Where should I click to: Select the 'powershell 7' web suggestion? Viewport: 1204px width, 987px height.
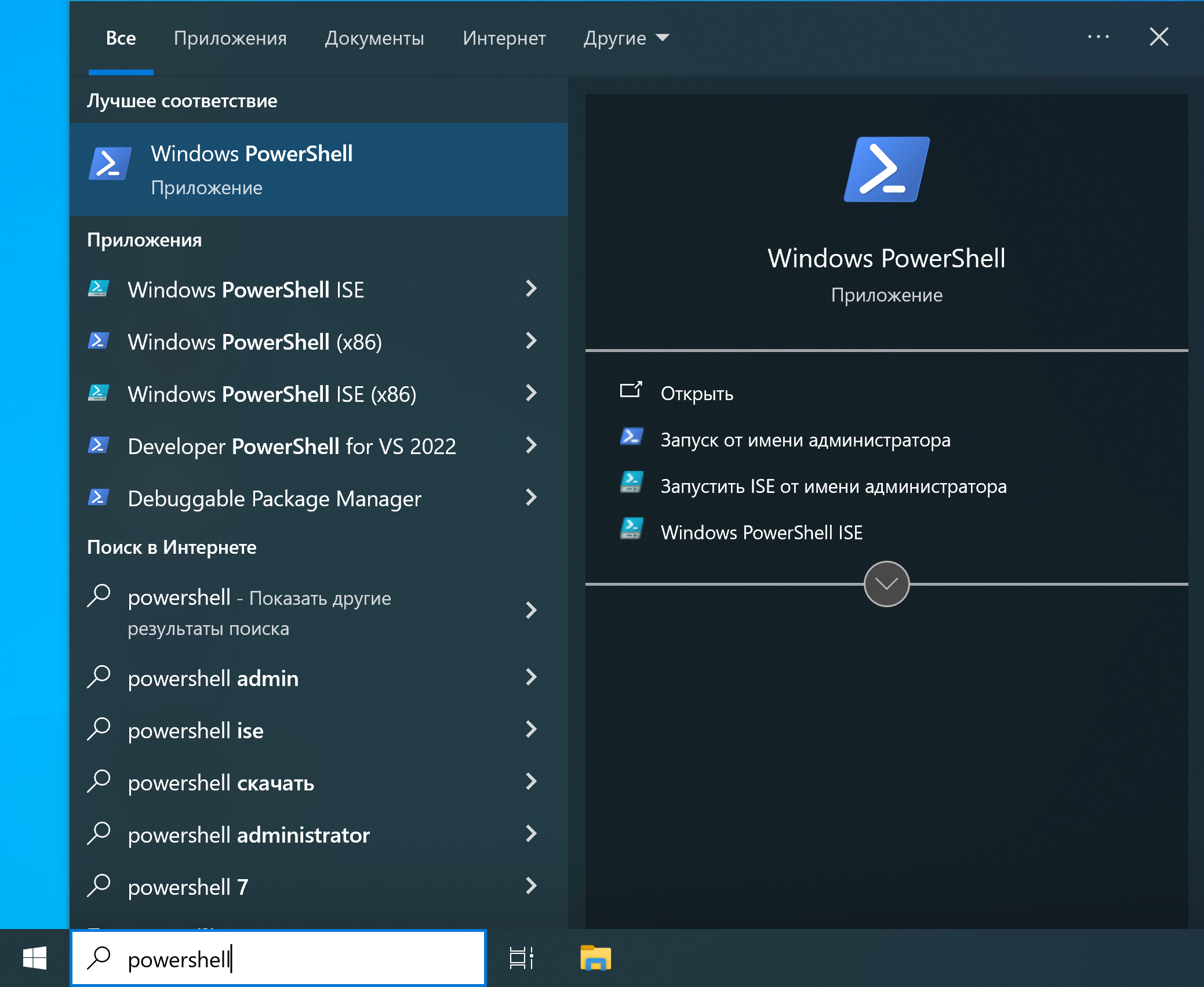[x=188, y=887]
